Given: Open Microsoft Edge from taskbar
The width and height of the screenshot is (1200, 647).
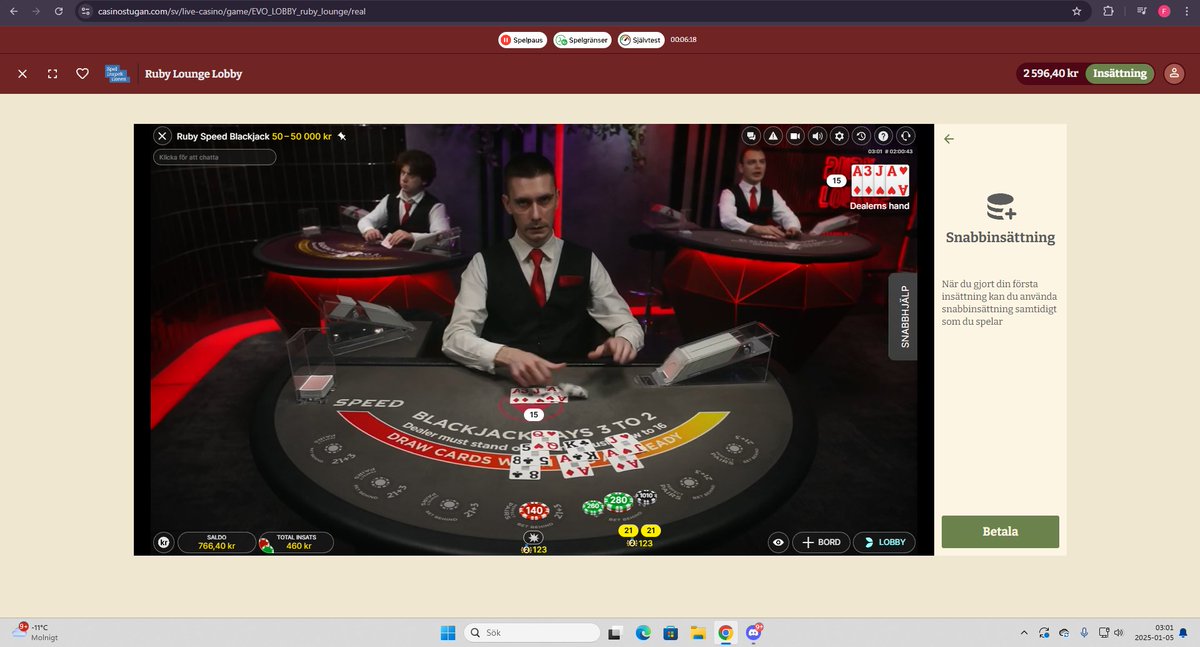Looking at the screenshot, I should [x=644, y=633].
